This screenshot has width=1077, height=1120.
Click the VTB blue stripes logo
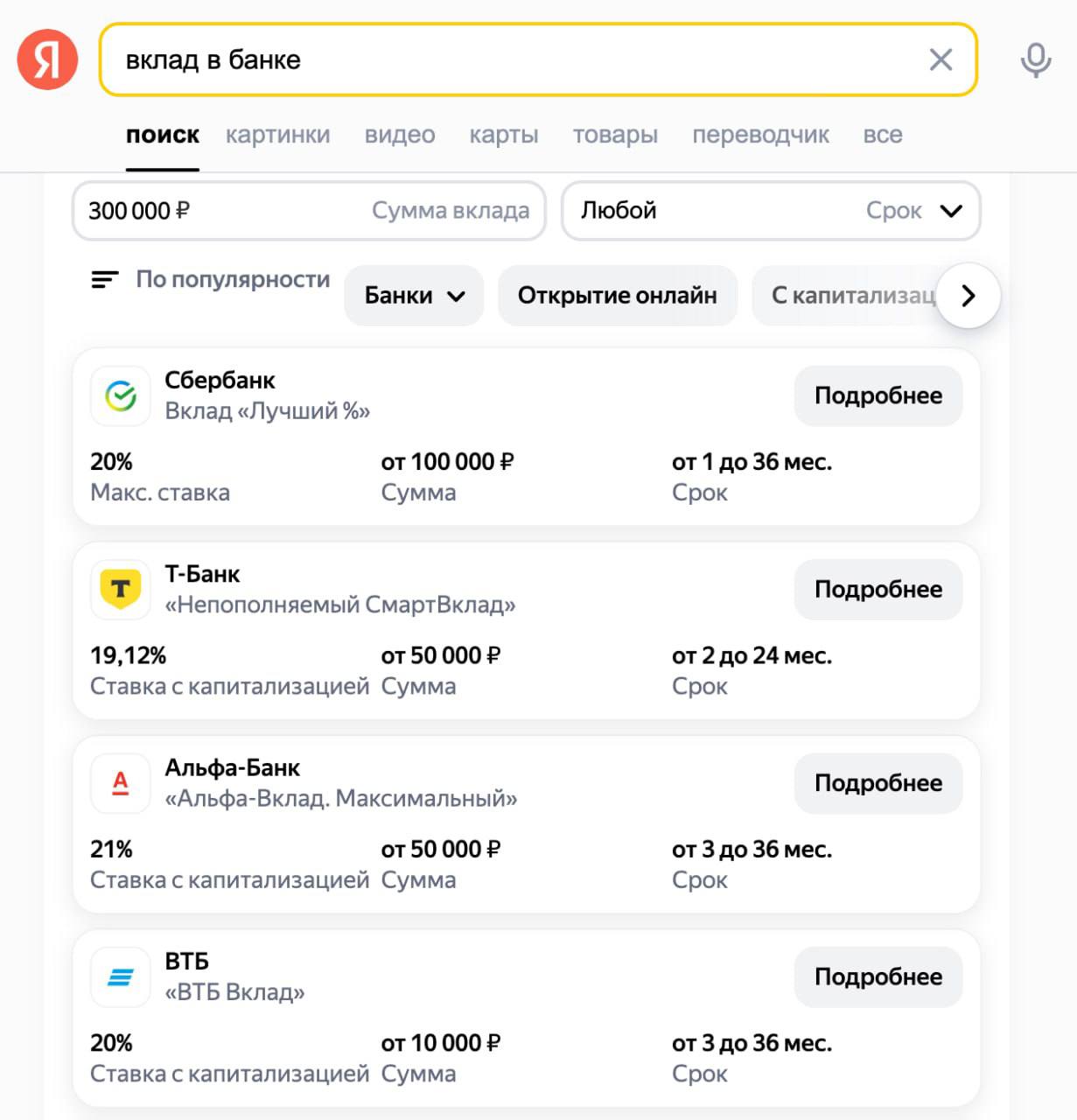coord(121,977)
